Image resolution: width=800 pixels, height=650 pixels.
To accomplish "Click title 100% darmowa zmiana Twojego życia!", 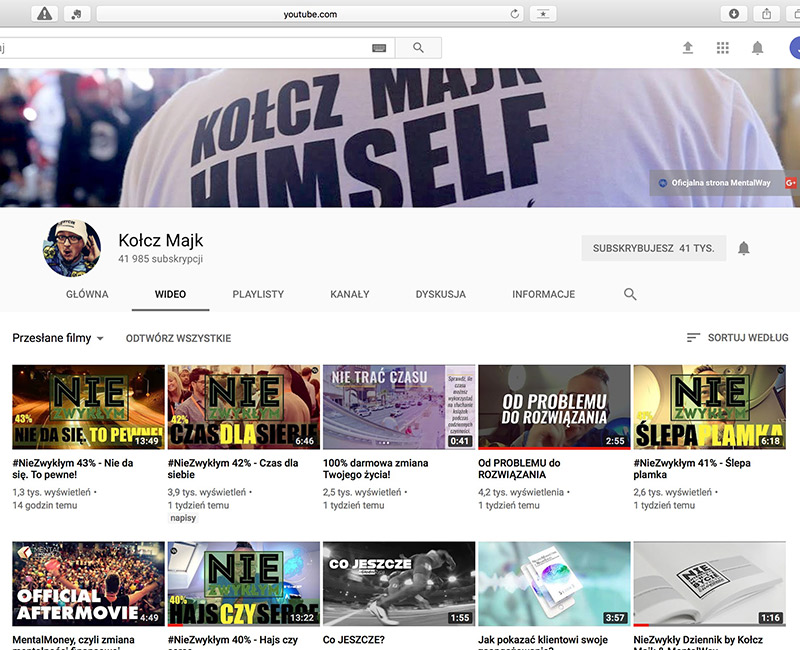I will [376, 469].
